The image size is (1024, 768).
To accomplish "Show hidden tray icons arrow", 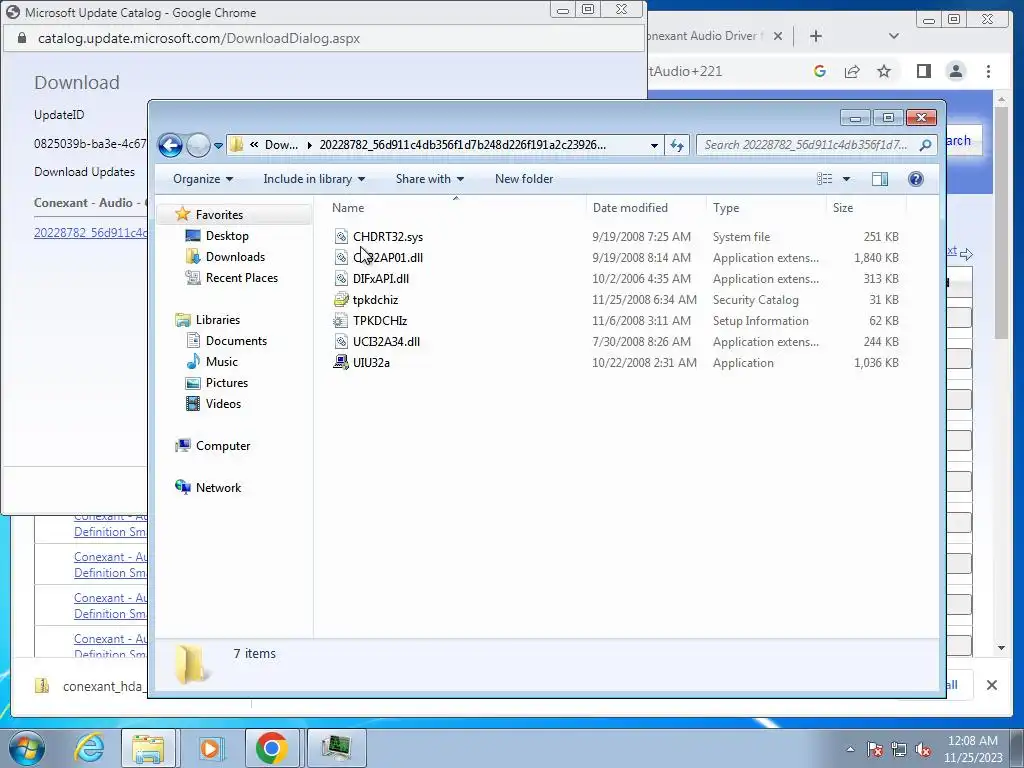I will [850, 749].
